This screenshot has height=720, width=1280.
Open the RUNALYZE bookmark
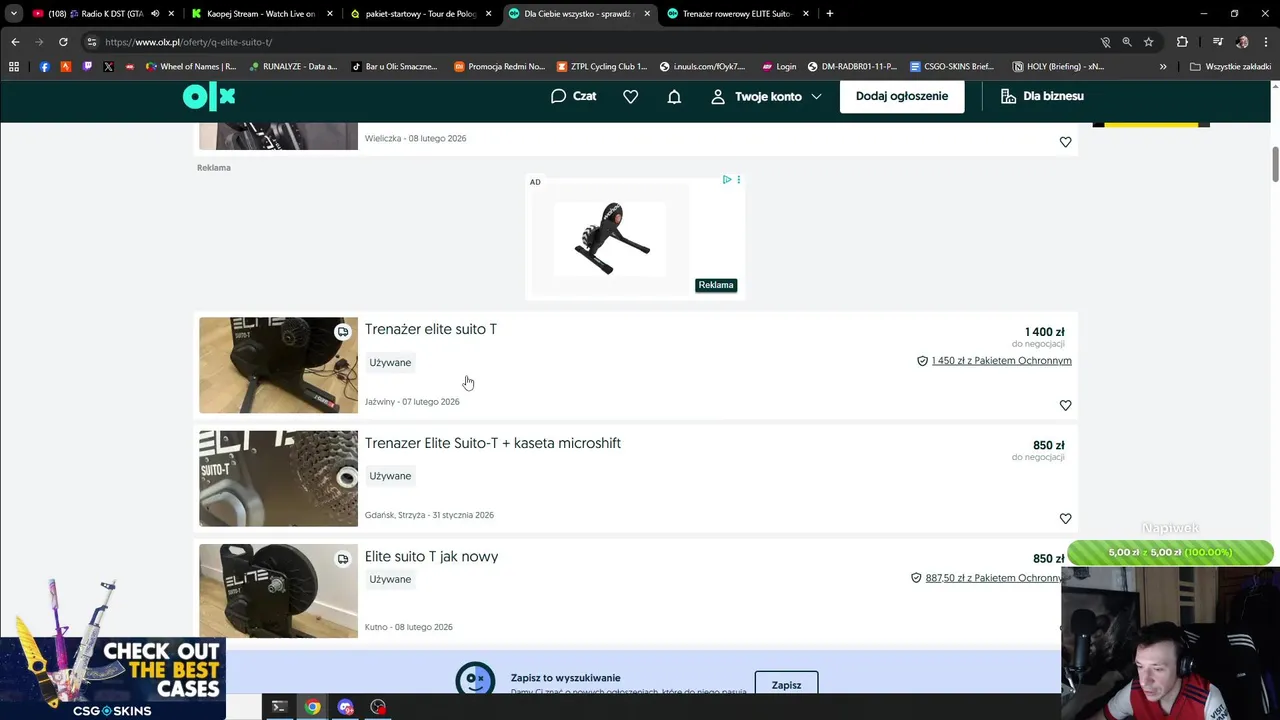(294, 67)
